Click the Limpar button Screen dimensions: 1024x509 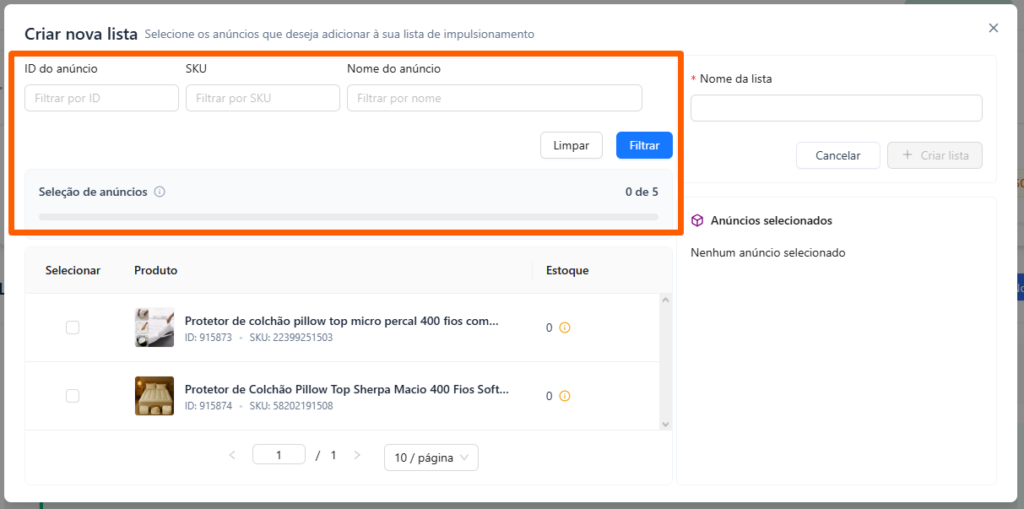pyautogui.click(x=571, y=145)
